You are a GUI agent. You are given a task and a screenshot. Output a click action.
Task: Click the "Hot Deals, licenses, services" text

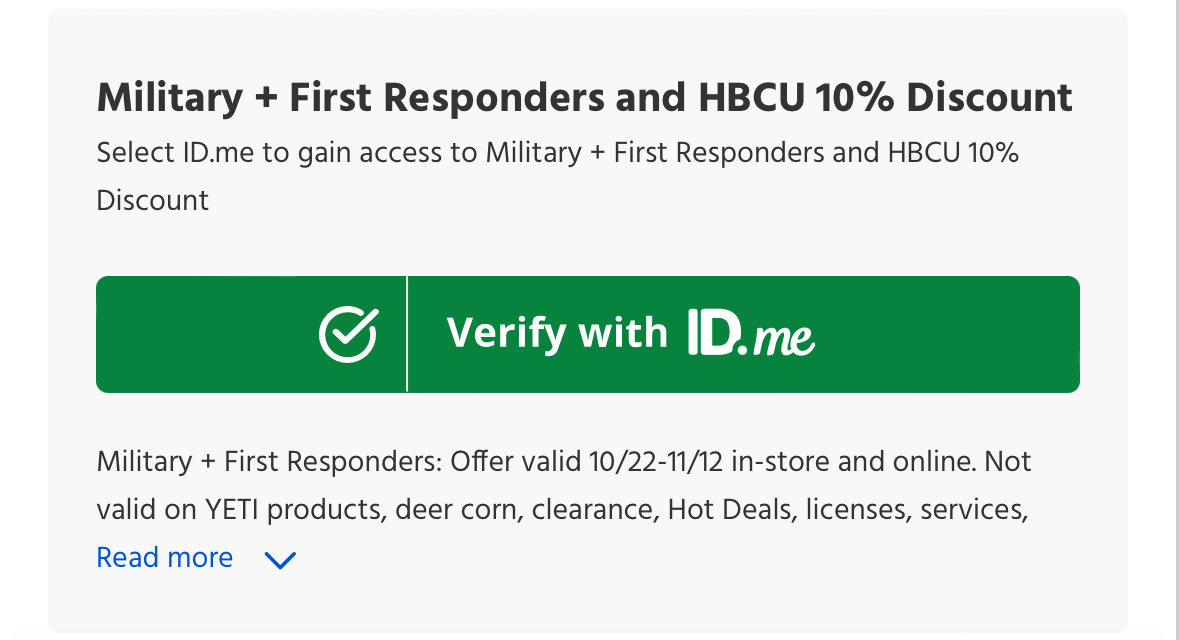point(847,510)
